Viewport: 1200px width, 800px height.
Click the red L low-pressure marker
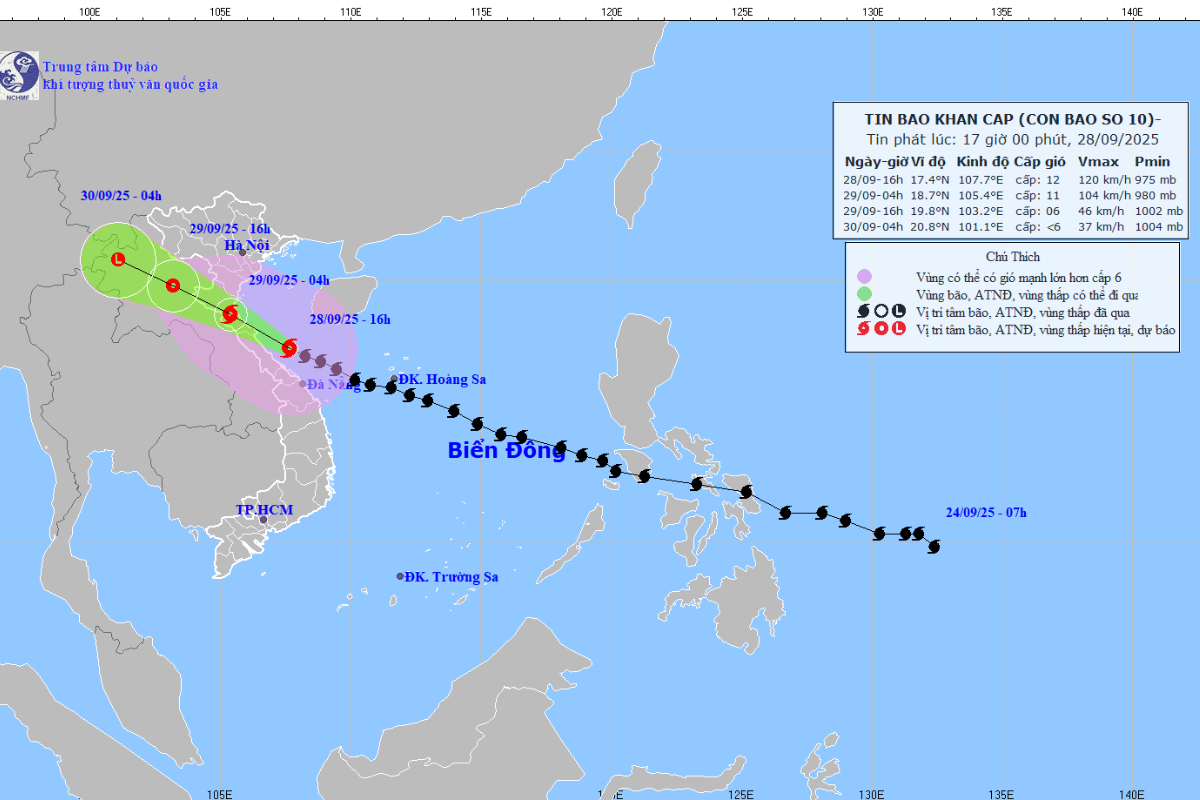point(118,259)
